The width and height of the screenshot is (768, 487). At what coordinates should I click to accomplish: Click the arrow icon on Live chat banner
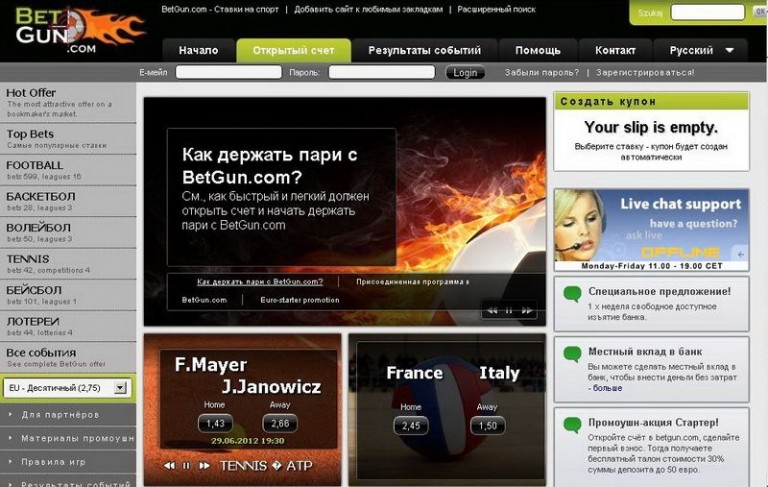pos(740,254)
